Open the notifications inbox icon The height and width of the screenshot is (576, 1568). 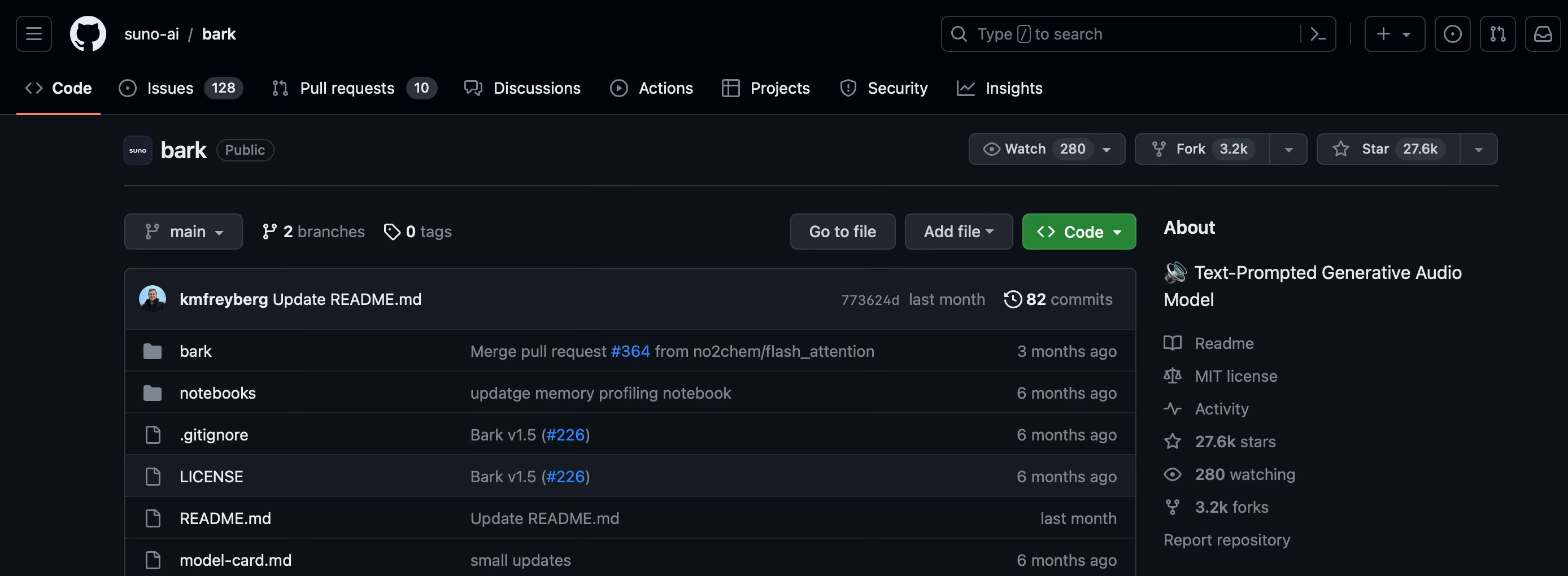coord(1543,34)
